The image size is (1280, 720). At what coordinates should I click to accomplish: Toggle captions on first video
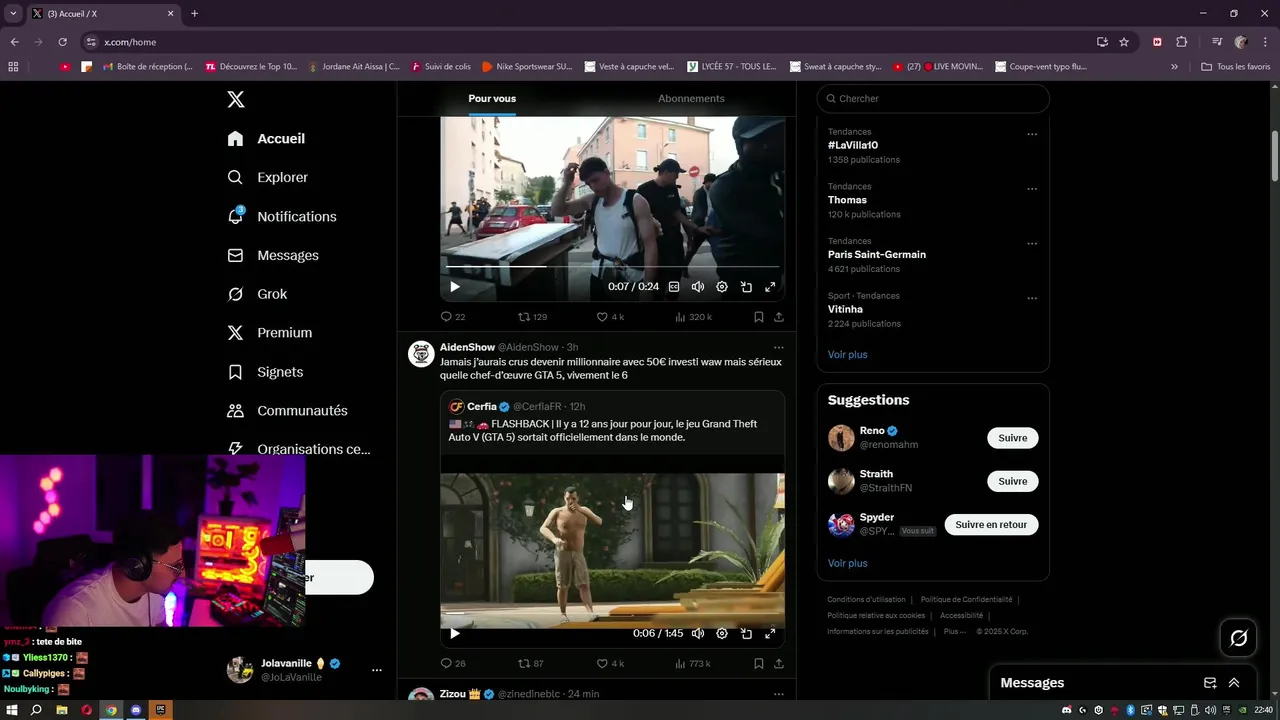(x=674, y=287)
